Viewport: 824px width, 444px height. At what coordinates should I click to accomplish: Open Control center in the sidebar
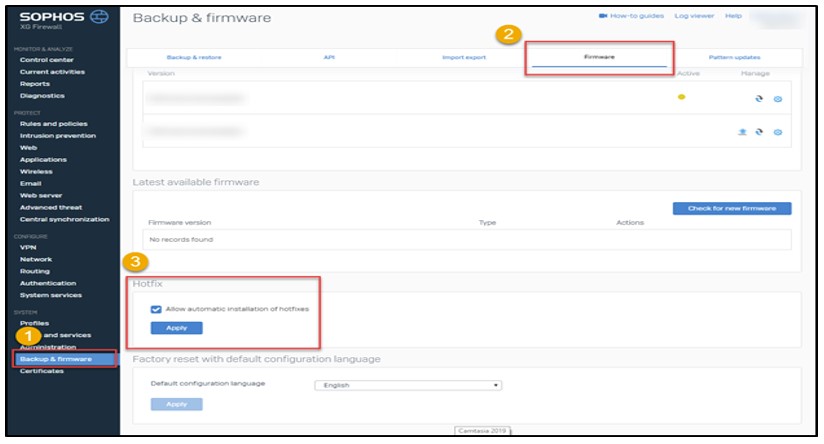point(47,60)
